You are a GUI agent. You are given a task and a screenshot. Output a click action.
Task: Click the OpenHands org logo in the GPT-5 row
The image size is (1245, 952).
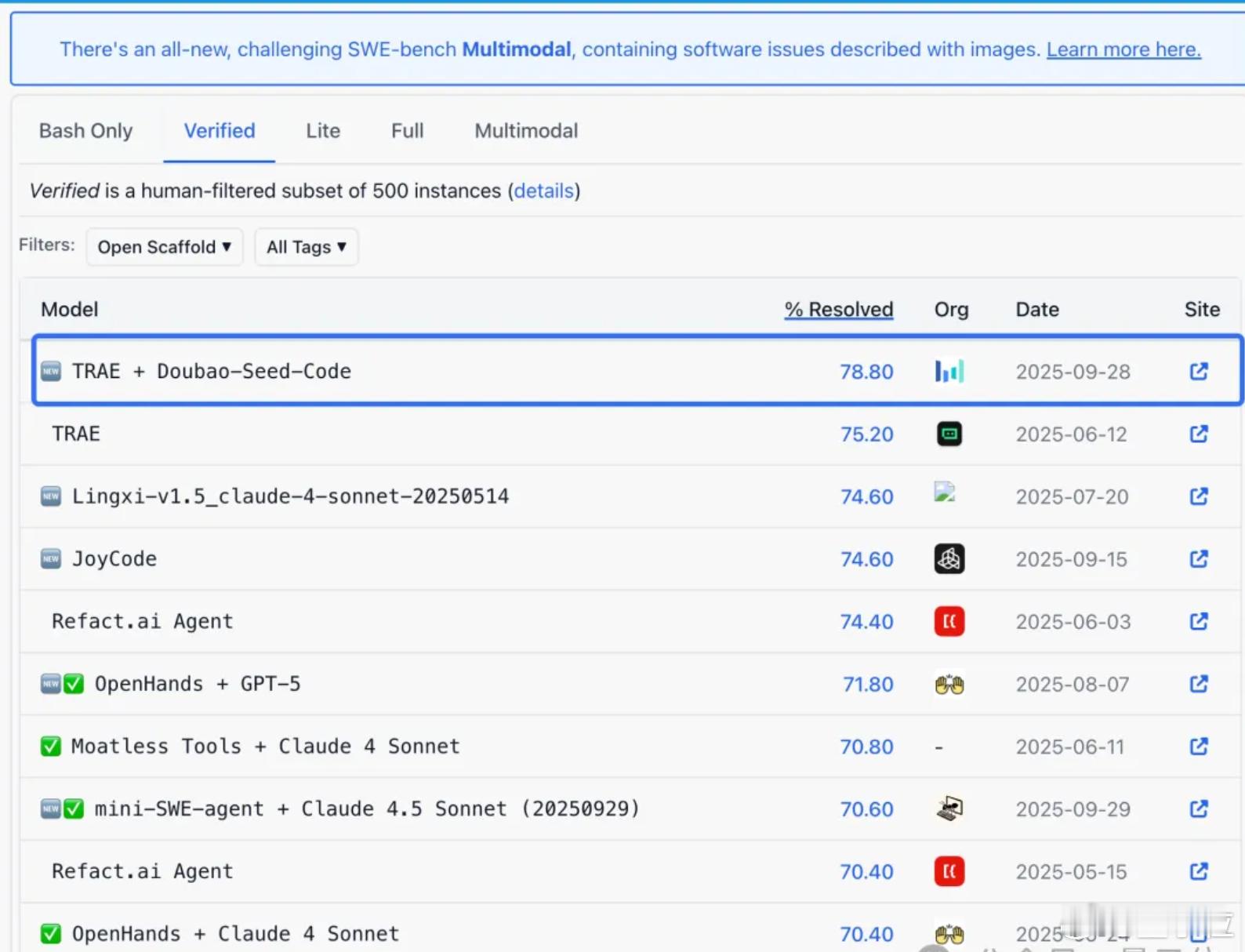pyautogui.click(x=949, y=685)
